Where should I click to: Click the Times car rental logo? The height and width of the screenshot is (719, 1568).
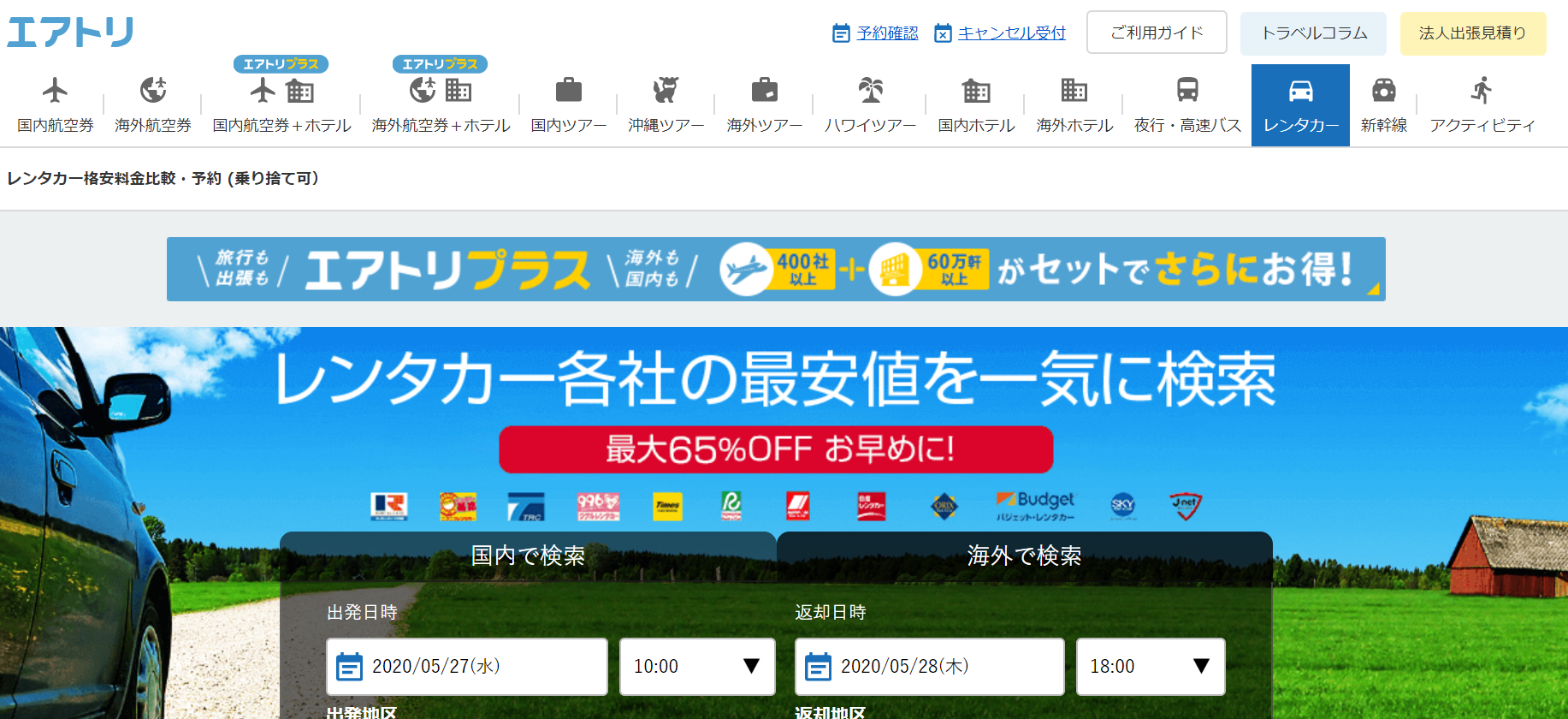pyautogui.click(x=667, y=506)
